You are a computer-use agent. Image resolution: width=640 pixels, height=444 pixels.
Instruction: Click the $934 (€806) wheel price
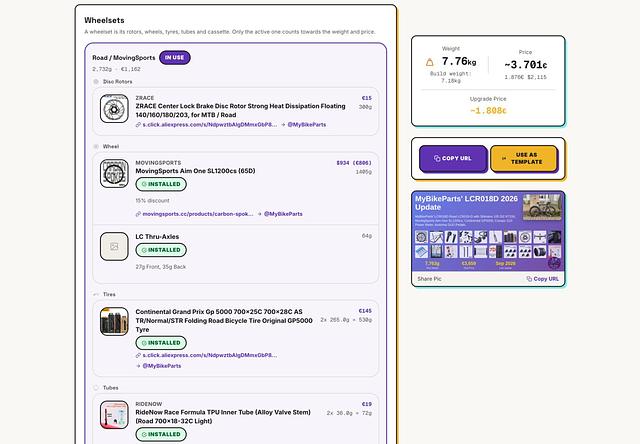354,163
